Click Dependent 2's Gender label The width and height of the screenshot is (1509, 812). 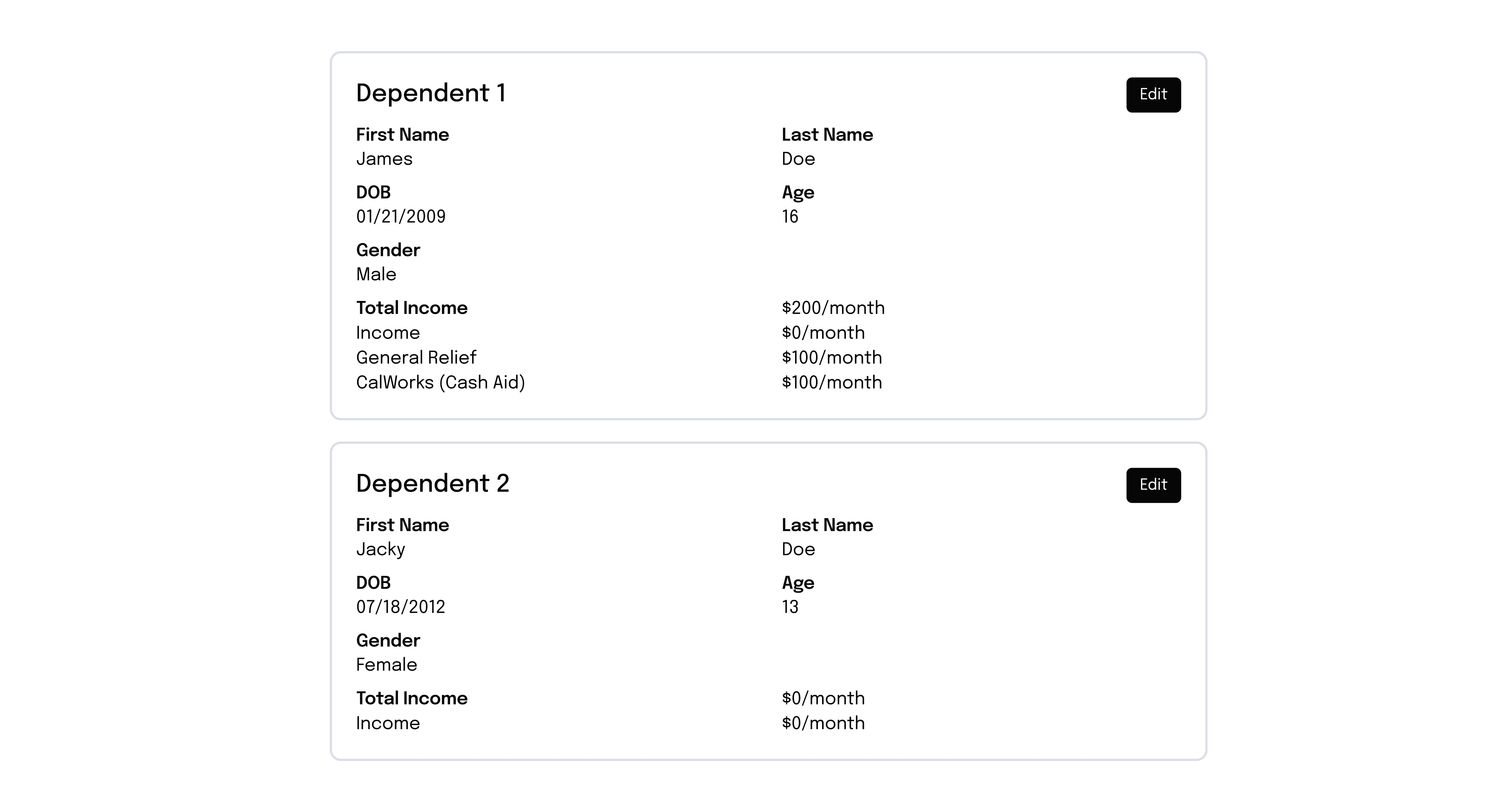coord(388,640)
